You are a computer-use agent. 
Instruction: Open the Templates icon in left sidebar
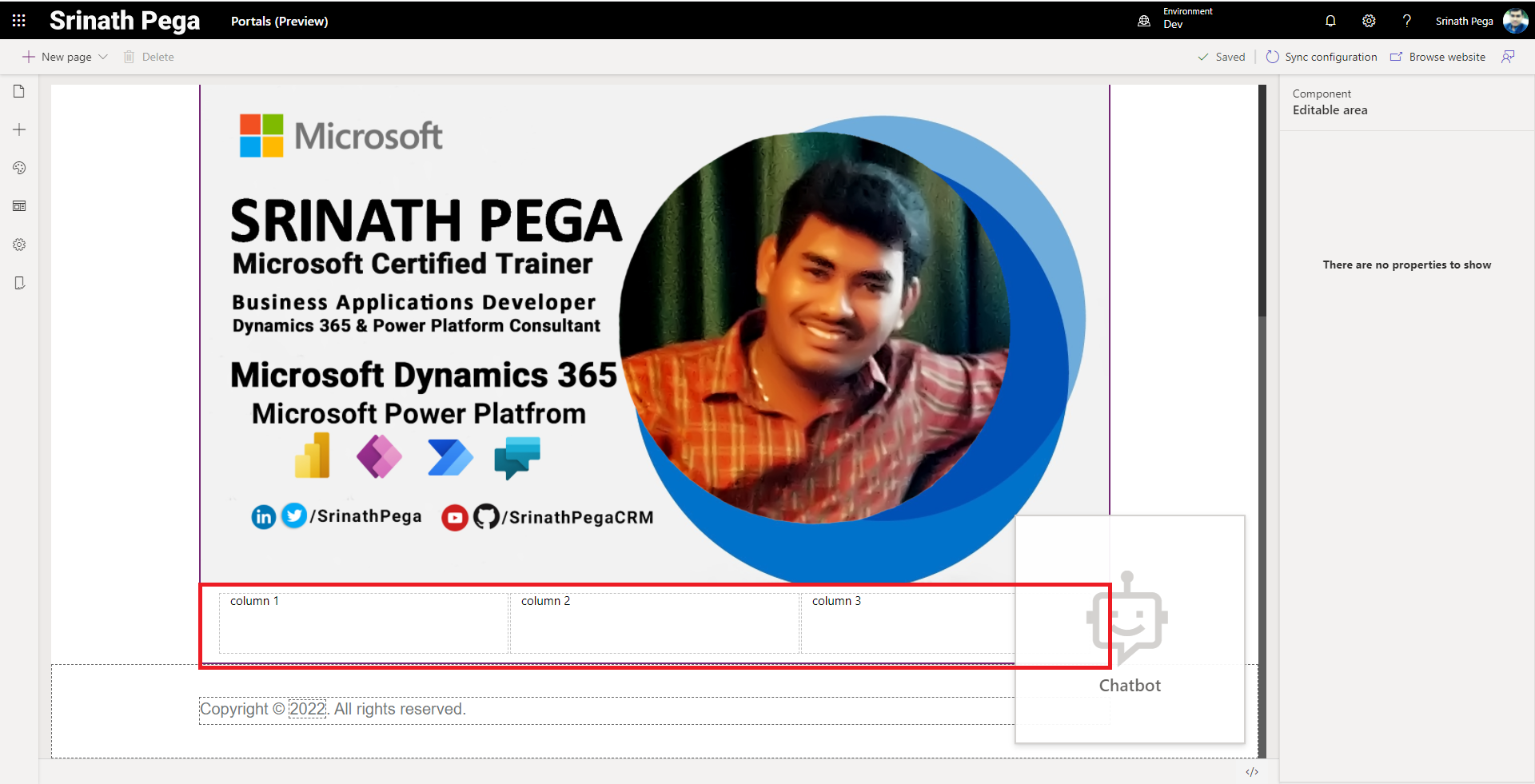[19, 206]
